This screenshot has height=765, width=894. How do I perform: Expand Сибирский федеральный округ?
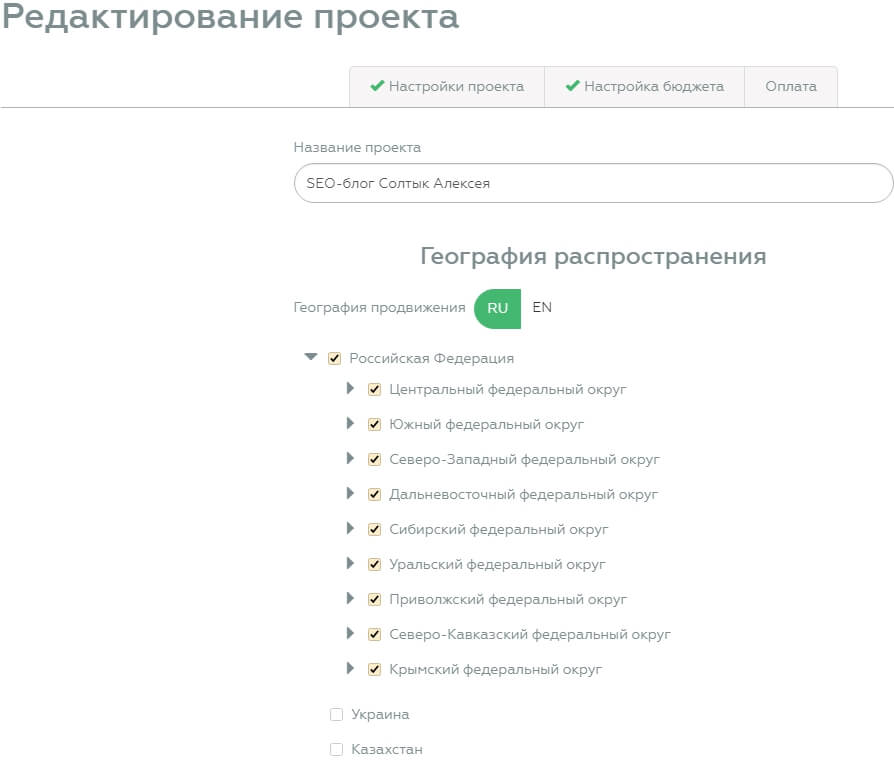pos(350,528)
